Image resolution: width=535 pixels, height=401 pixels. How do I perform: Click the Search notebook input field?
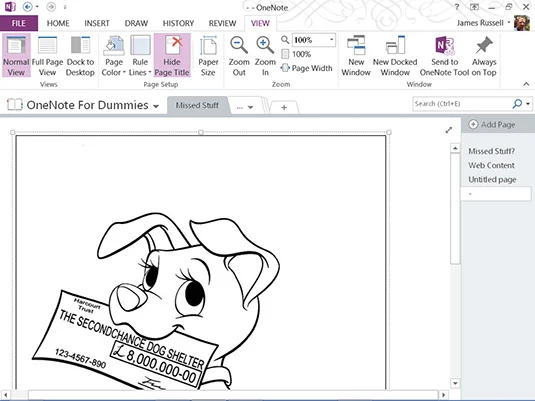(462, 104)
